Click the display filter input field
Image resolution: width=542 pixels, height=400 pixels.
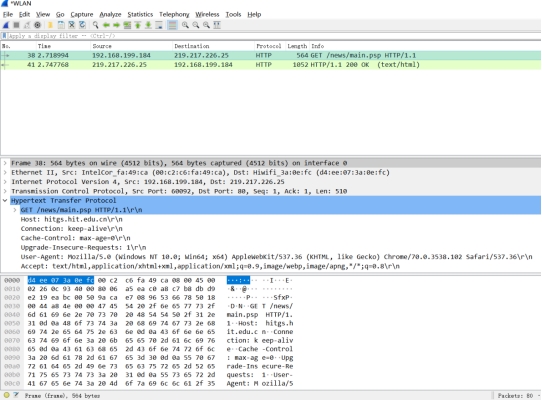[x=273, y=36]
